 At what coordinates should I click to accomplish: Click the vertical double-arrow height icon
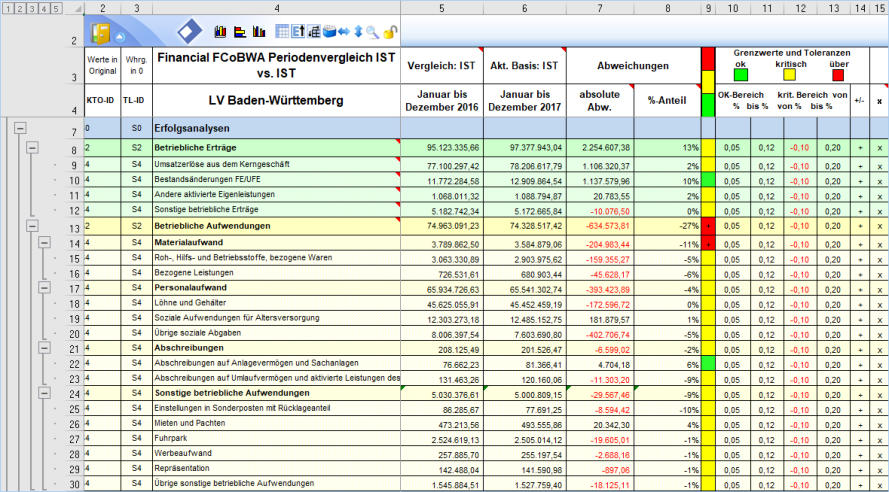click(358, 33)
